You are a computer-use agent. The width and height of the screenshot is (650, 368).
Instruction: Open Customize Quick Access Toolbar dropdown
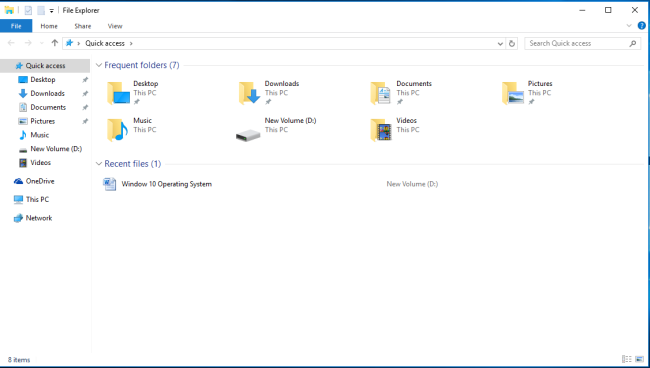point(51,11)
